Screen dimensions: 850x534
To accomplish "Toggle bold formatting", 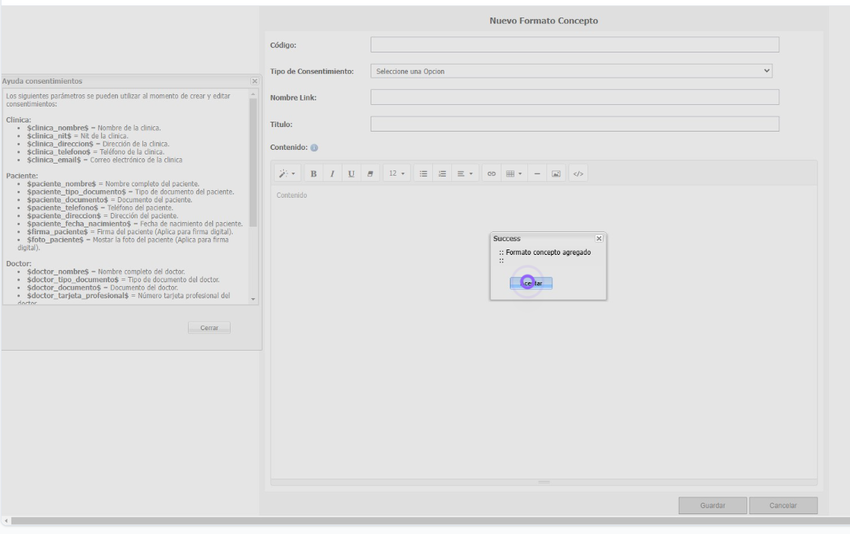I will pyautogui.click(x=313, y=173).
